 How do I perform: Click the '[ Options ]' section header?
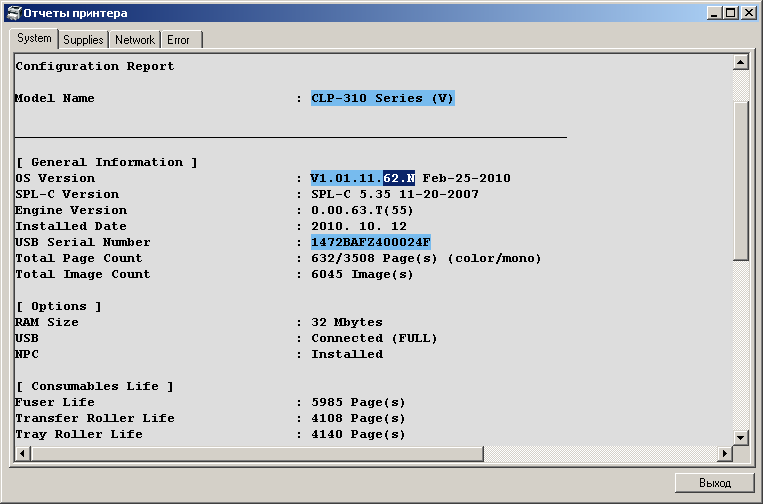tap(58, 306)
